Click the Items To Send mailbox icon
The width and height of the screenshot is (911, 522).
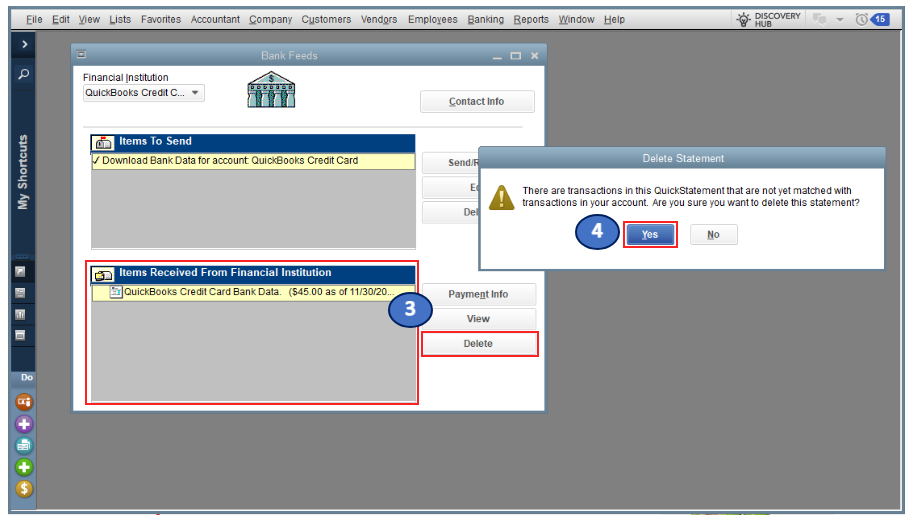click(103, 142)
